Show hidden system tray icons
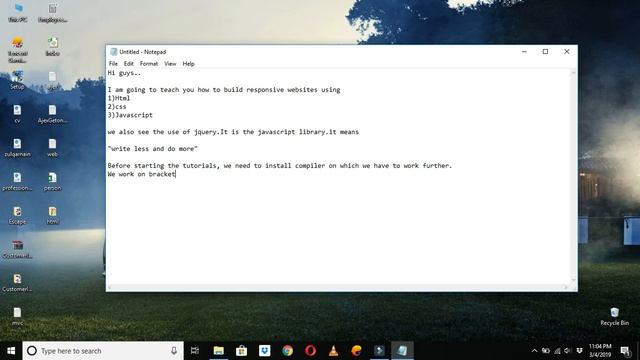 pyautogui.click(x=534, y=351)
